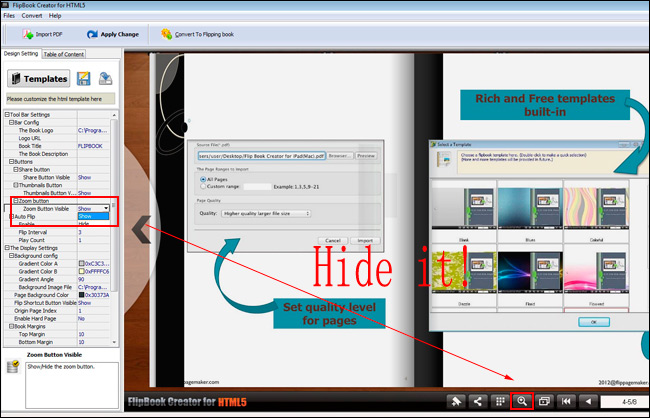Collapse the Thumbnails Button node
This screenshot has height=418, width=650.
click(16, 185)
